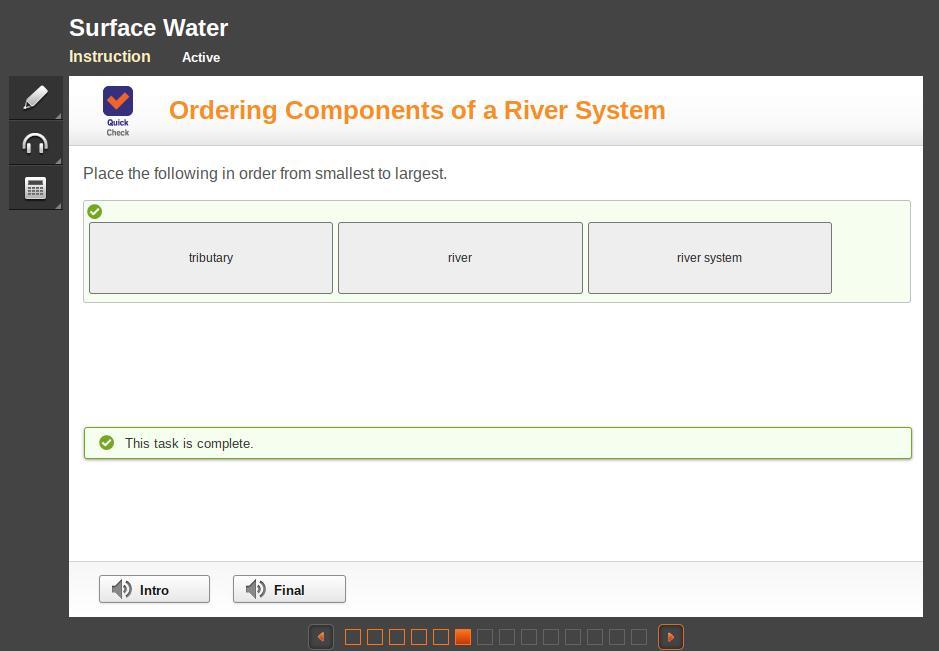The image size is (939, 651).
Task: Click the green check icon above tributary
Action: [95, 211]
